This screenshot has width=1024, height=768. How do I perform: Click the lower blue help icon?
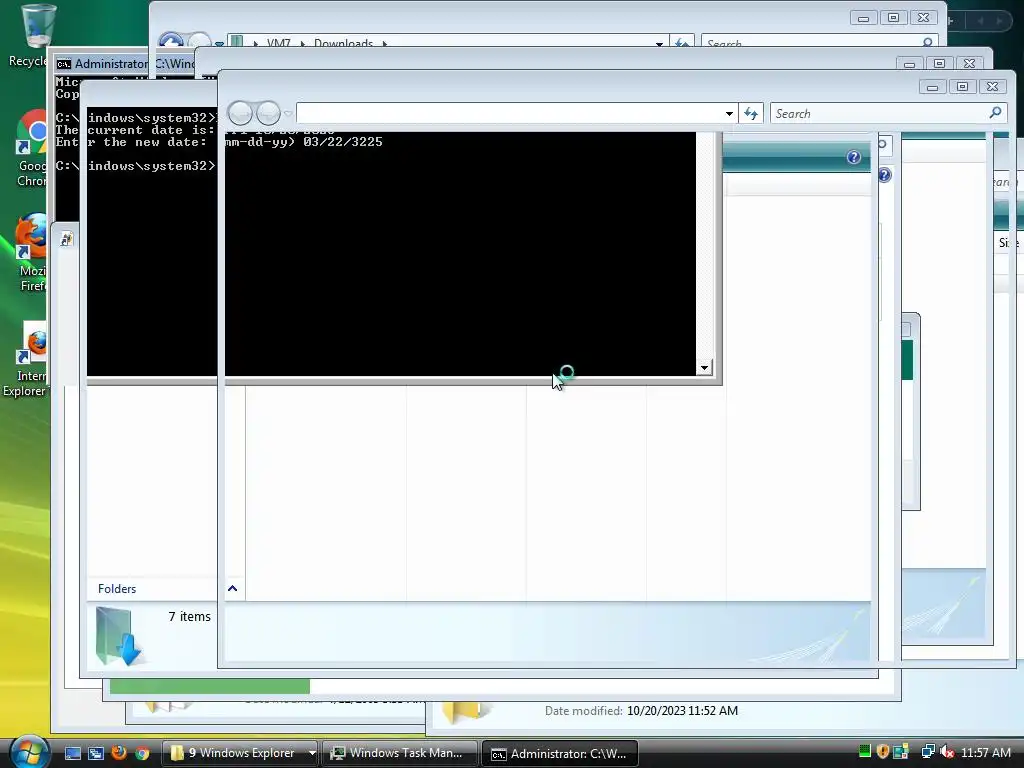point(885,175)
